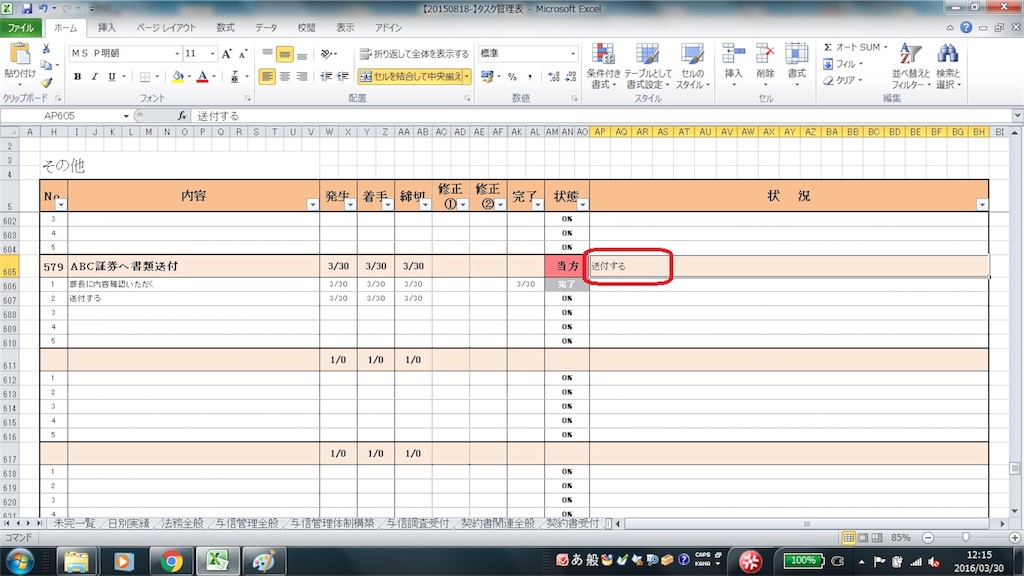The height and width of the screenshot is (576, 1024).
Task: Toggle middle vertical alignment
Action: coord(284,54)
